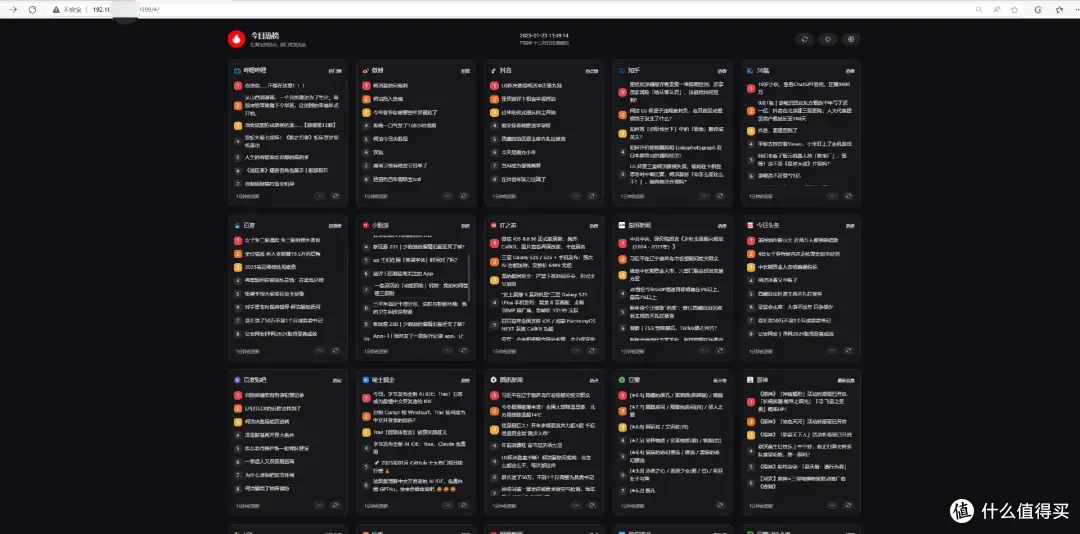Open the more menu on 澎湃新闻 card
Viewport: 1080px width, 534px height.
point(704,350)
